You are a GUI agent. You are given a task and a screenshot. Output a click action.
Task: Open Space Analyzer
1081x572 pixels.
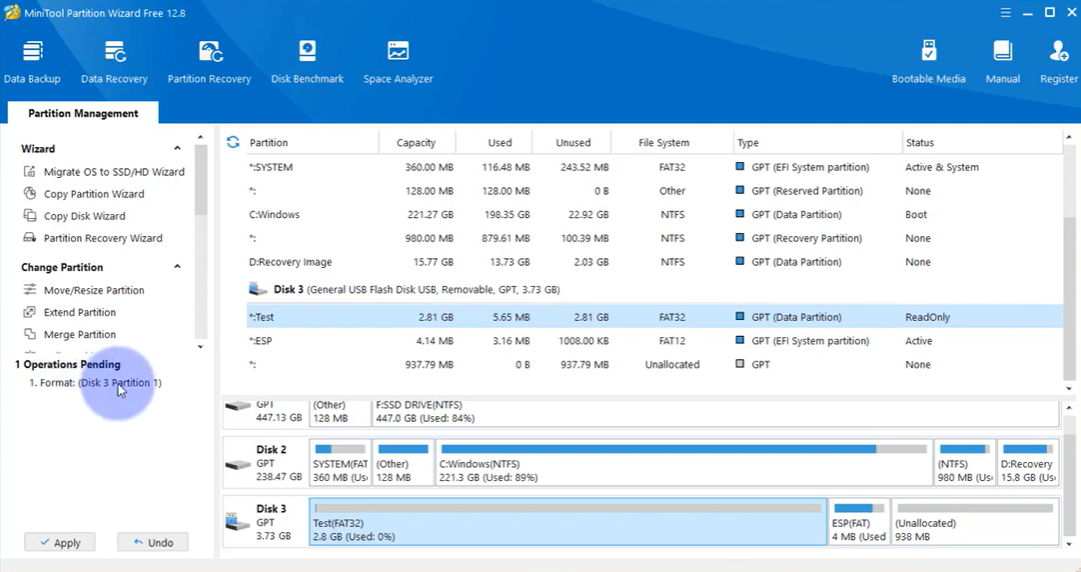[398, 62]
